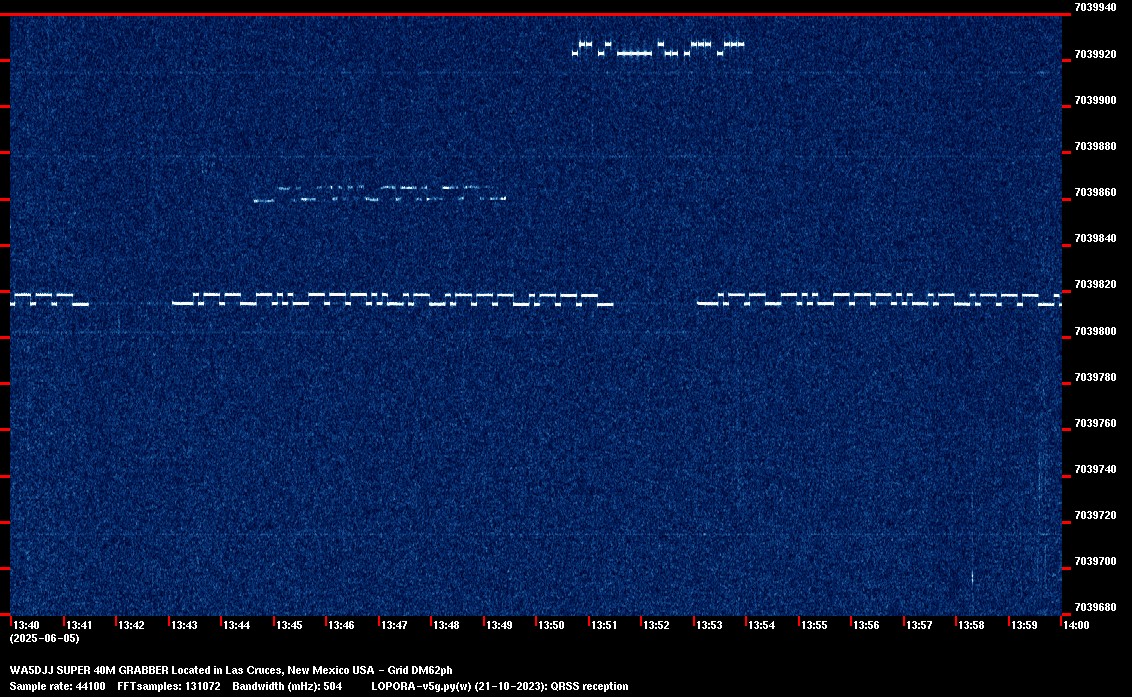Image resolution: width=1132 pixels, height=697 pixels.
Task: Click the 13:55 time label
Action: 814,625
